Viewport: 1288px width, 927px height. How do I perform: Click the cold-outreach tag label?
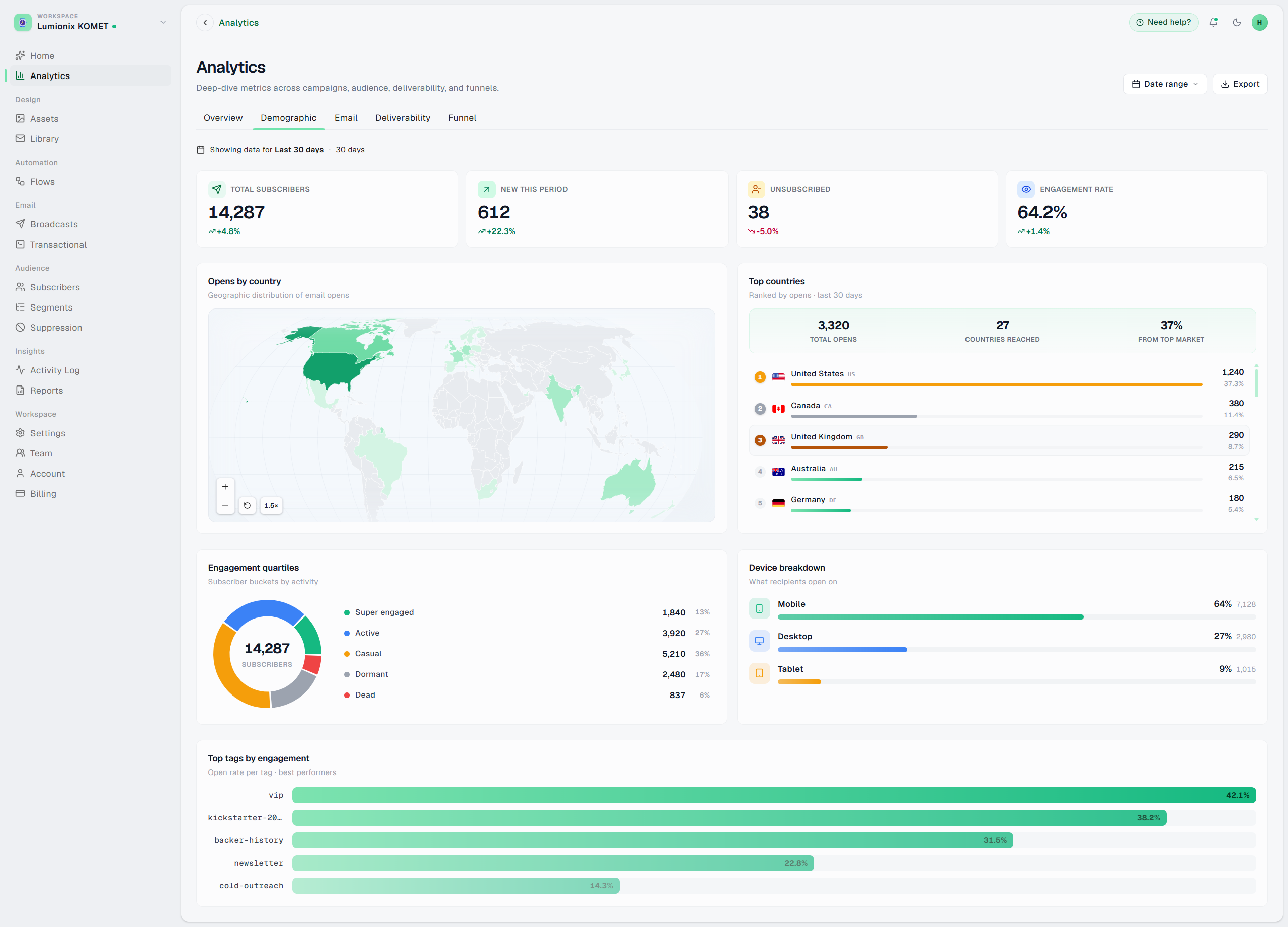(251, 886)
